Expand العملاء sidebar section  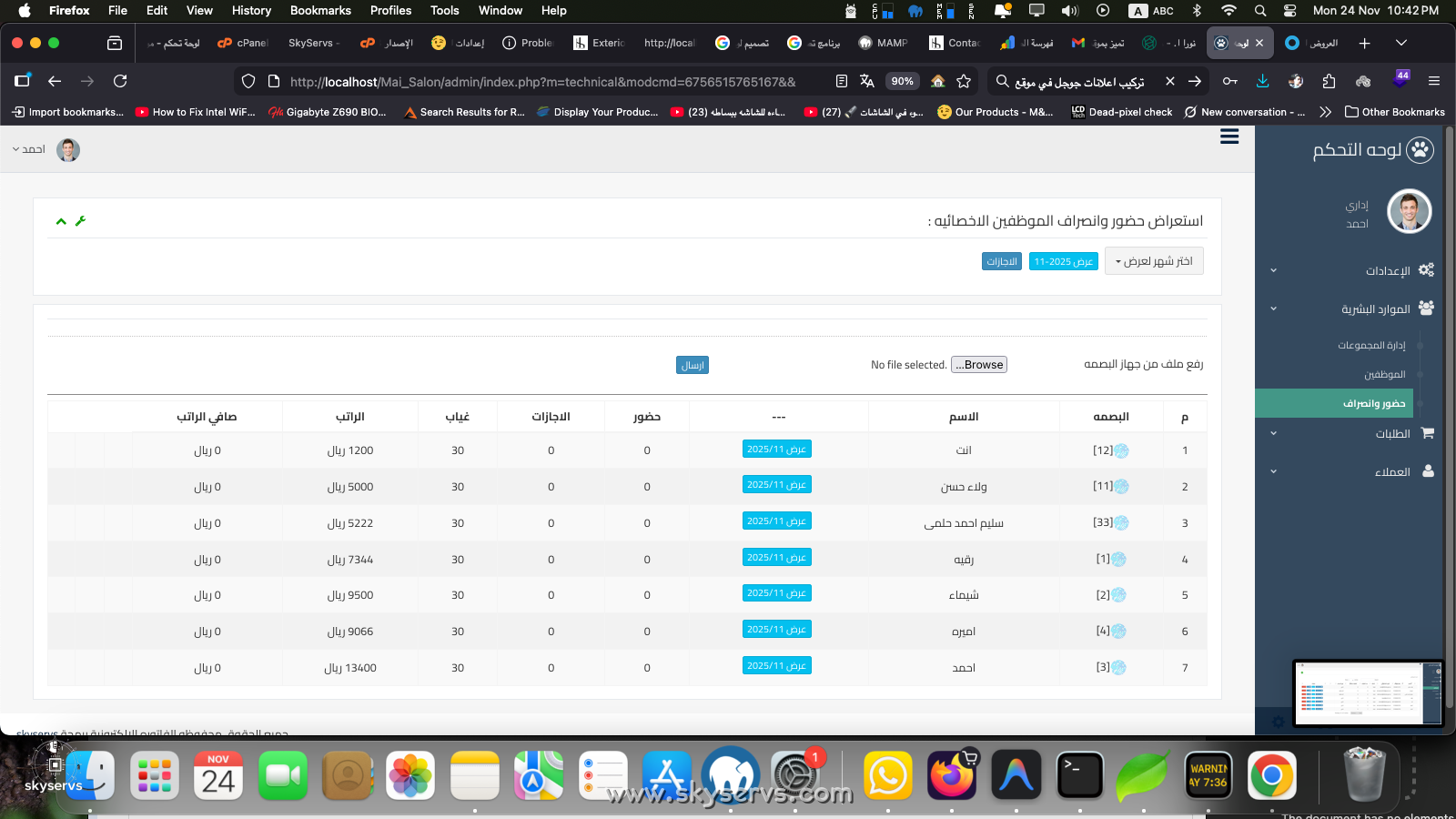[1391, 471]
